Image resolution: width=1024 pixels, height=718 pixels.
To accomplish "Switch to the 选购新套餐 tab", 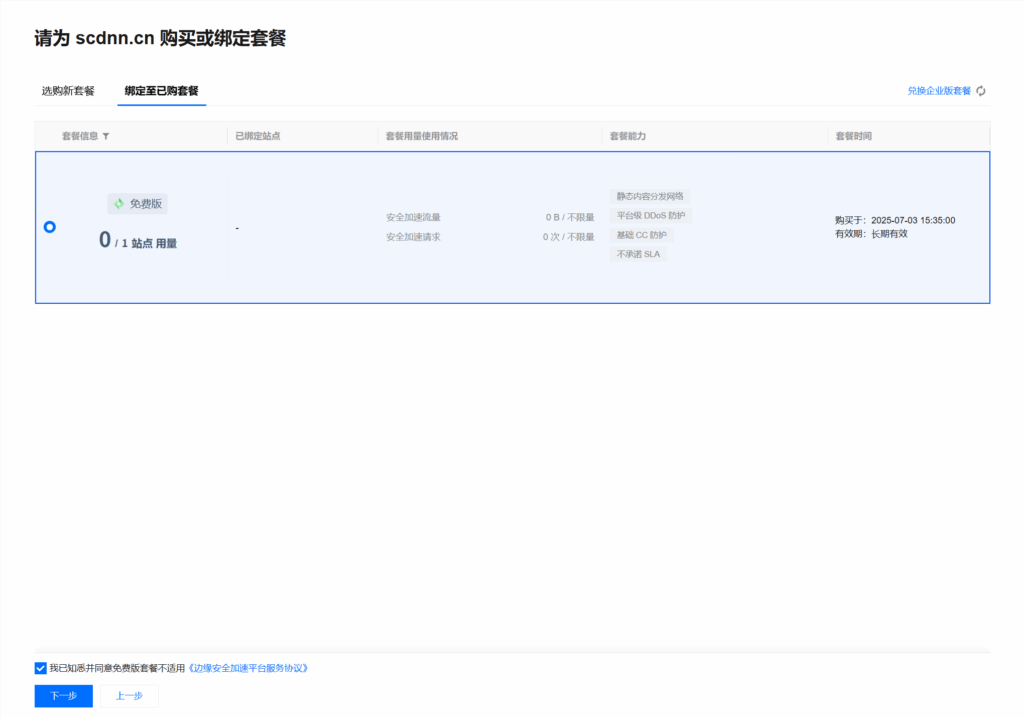I will tap(68, 91).
